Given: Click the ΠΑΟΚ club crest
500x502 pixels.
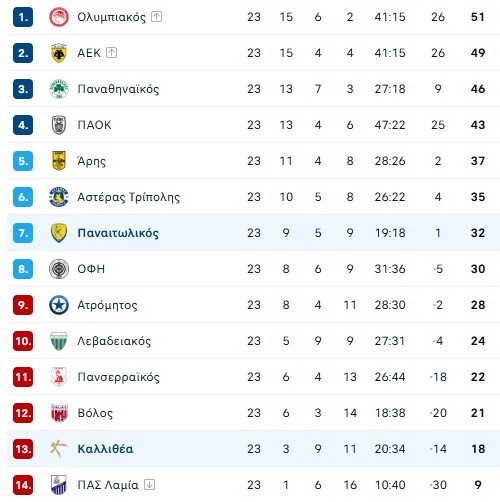Looking at the screenshot, I should pyautogui.click(x=59, y=125).
